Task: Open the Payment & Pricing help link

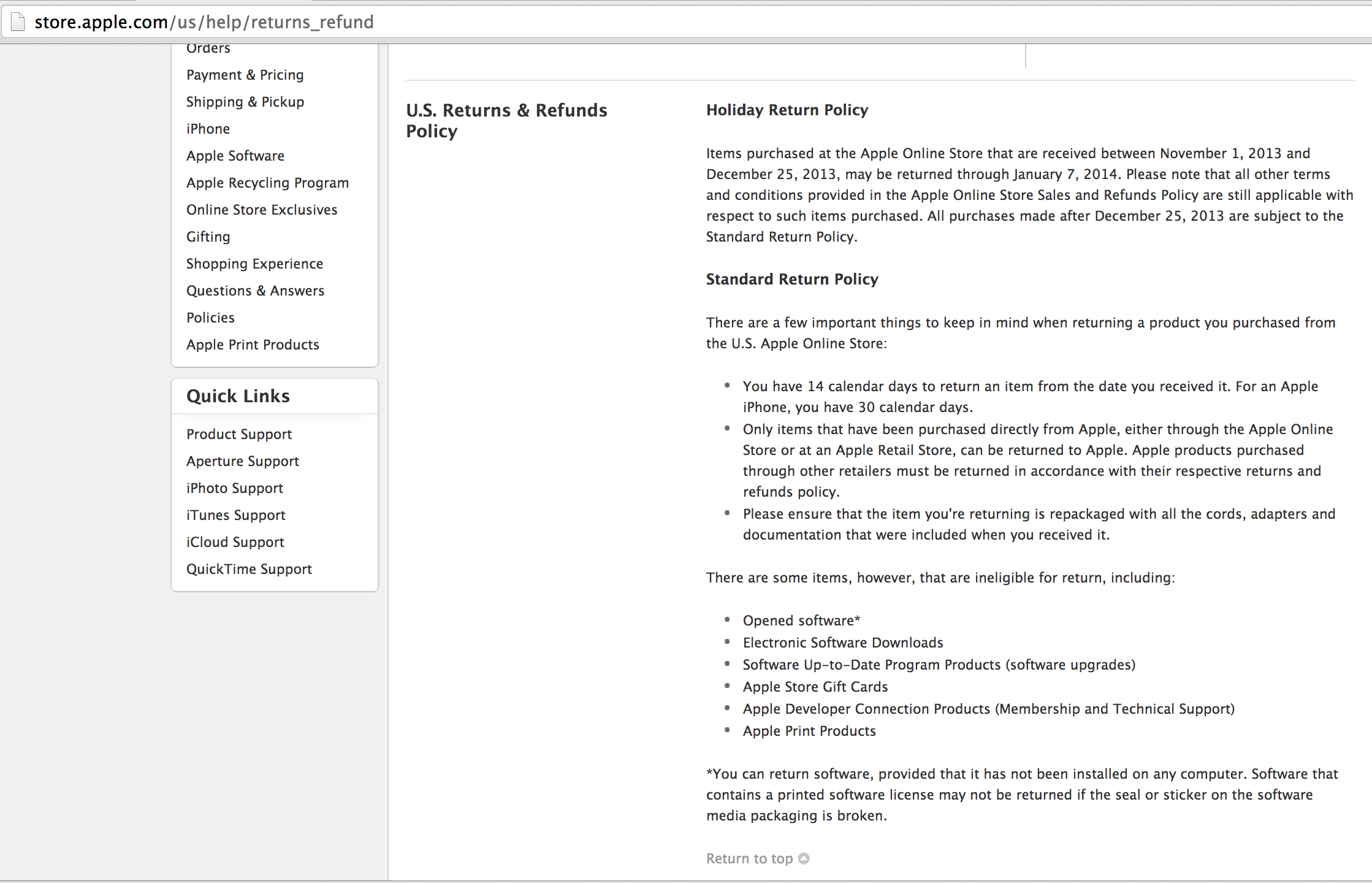Action: [245, 75]
